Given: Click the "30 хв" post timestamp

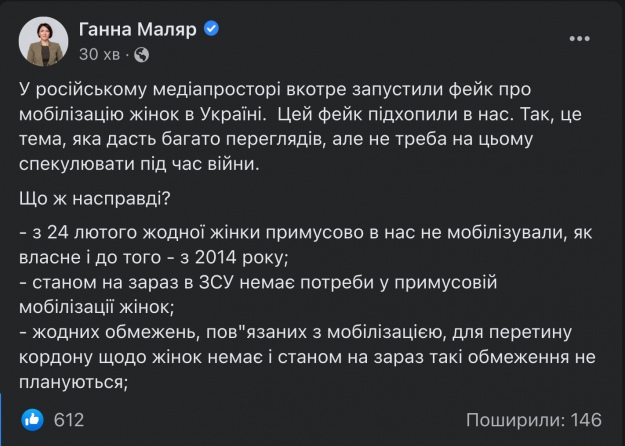Looking at the screenshot, I should click(99, 53).
